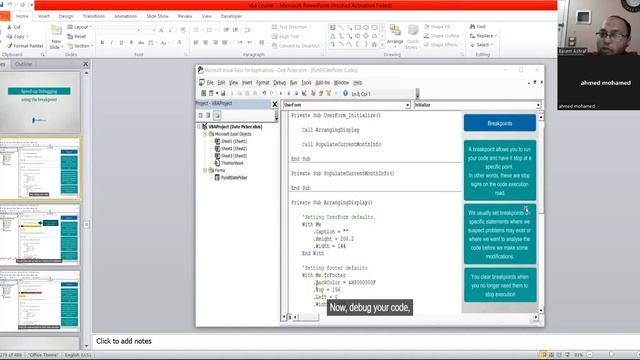The image size is (640, 360).
Task: Expand the shapes gallery more arrow
Action: point(382,45)
